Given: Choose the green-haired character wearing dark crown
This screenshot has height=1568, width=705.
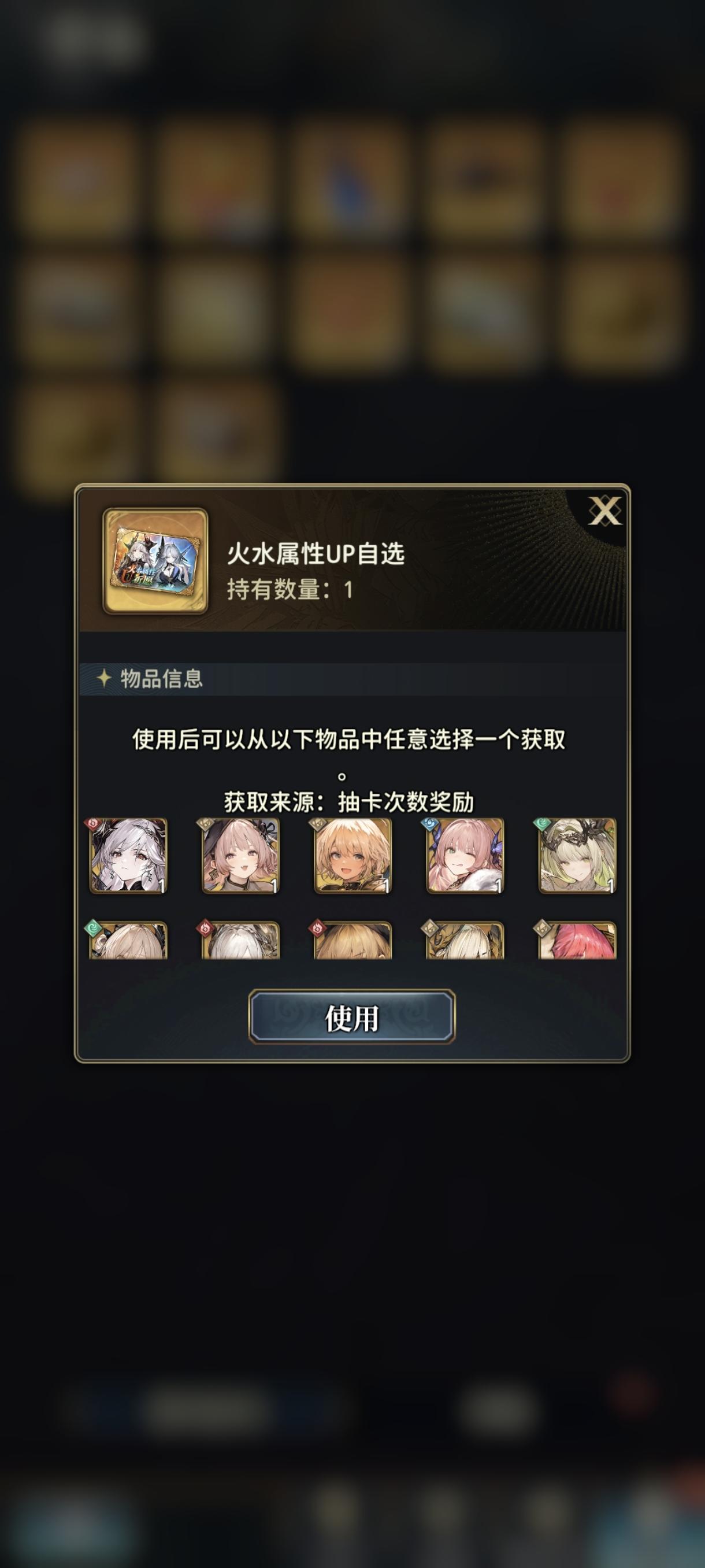Looking at the screenshot, I should coord(577,856).
